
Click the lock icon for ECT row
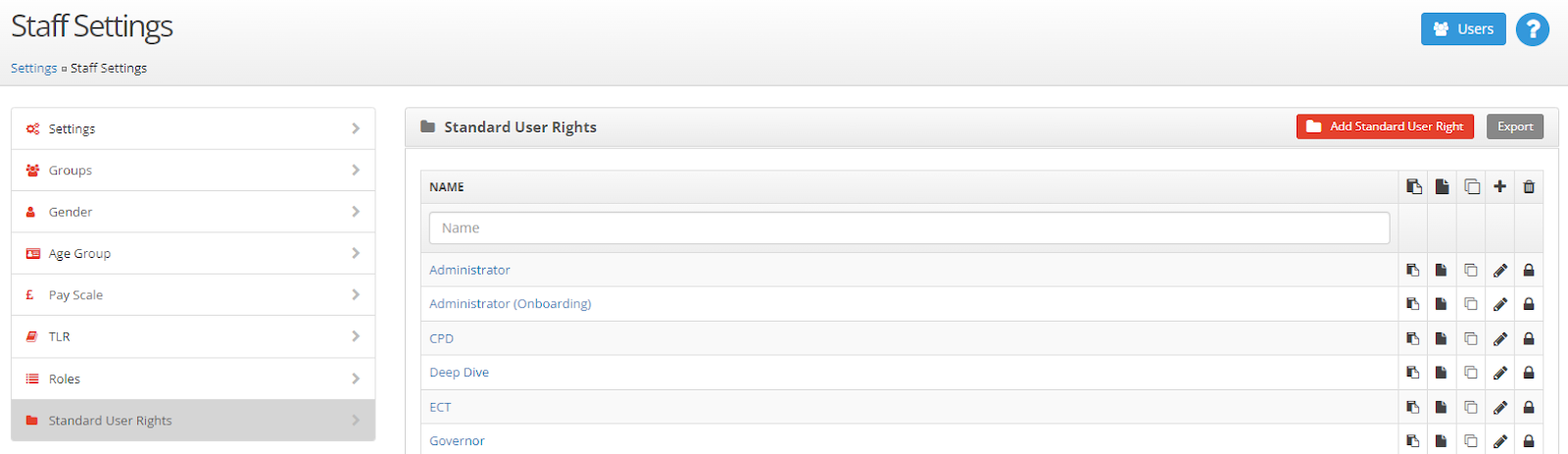pyautogui.click(x=1529, y=407)
